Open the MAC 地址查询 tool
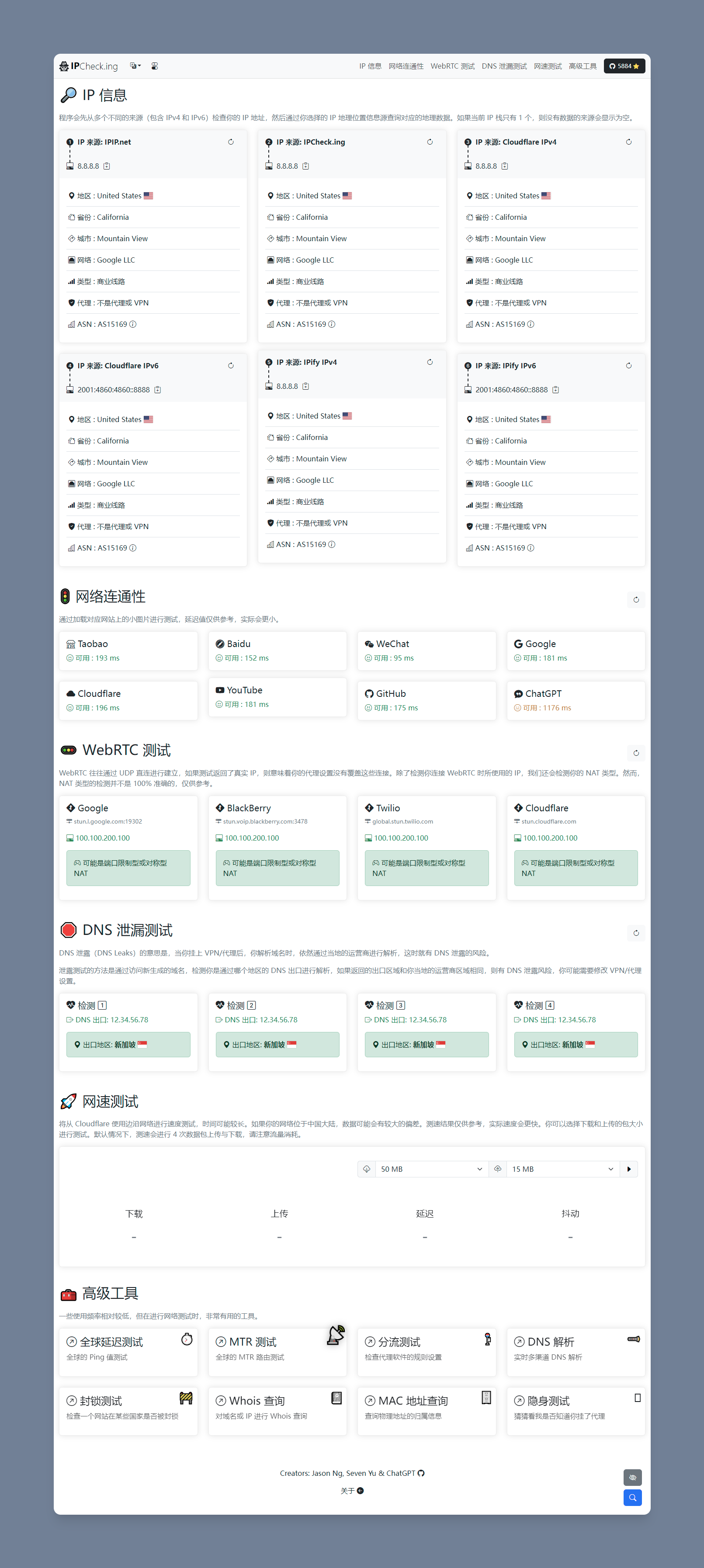 [x=427, y=1411]
